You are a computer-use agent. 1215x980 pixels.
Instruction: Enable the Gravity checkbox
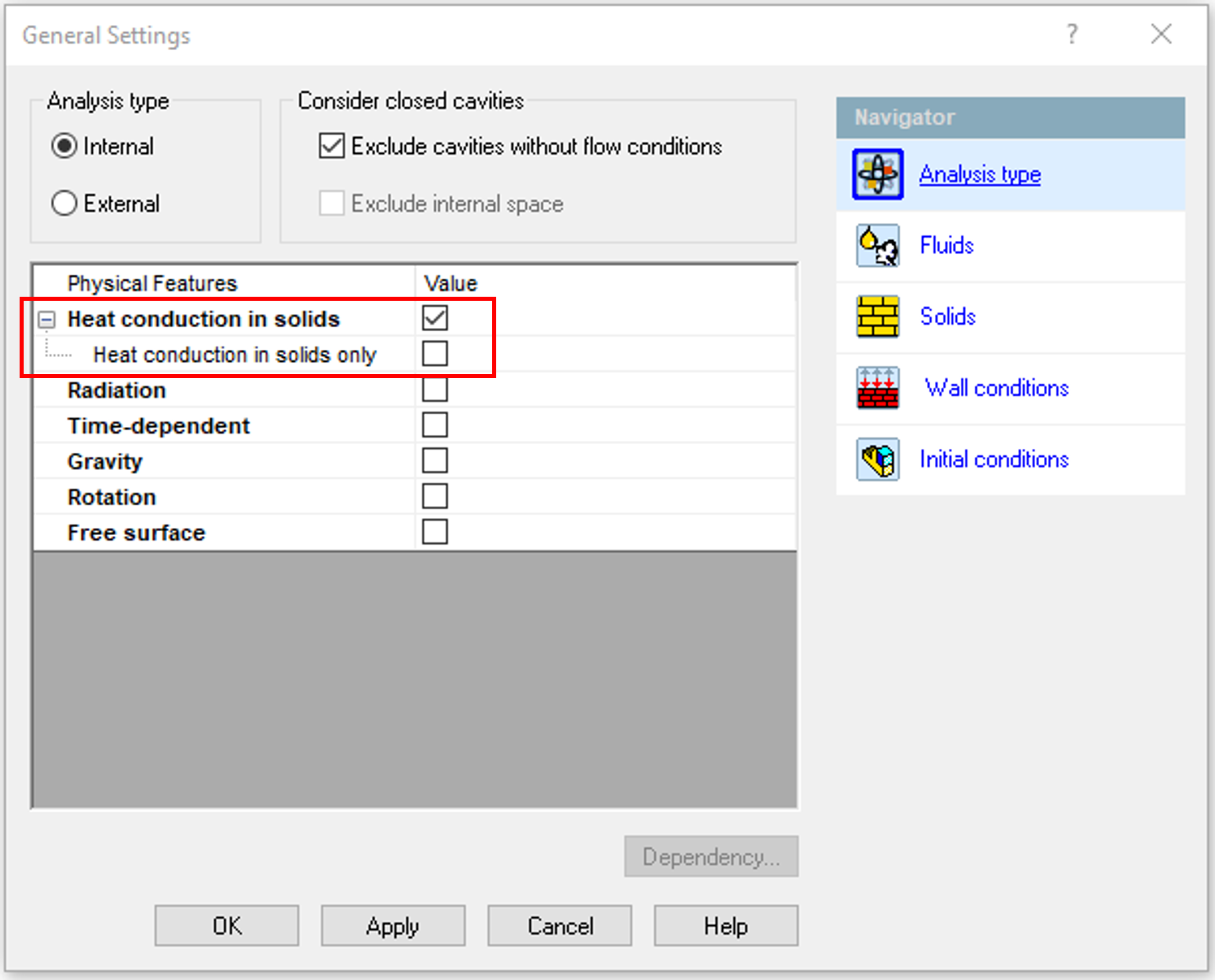435,461
